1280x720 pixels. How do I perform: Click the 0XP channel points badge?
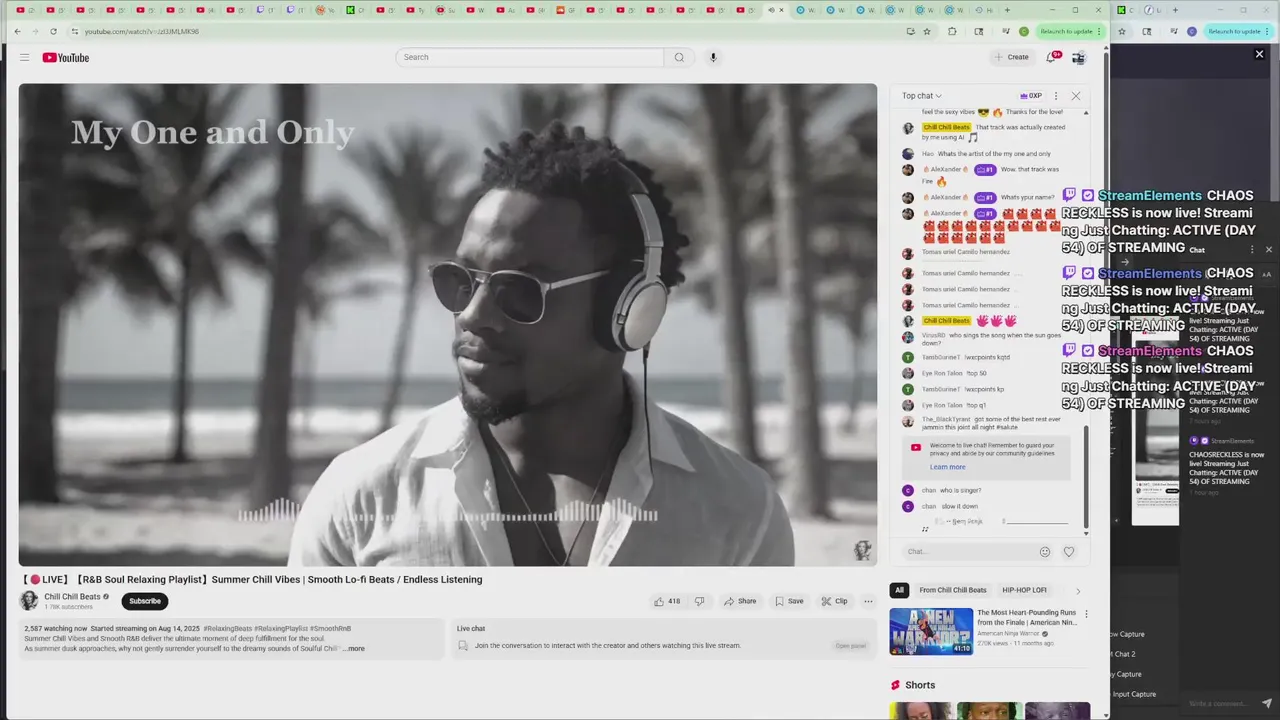1031,96
